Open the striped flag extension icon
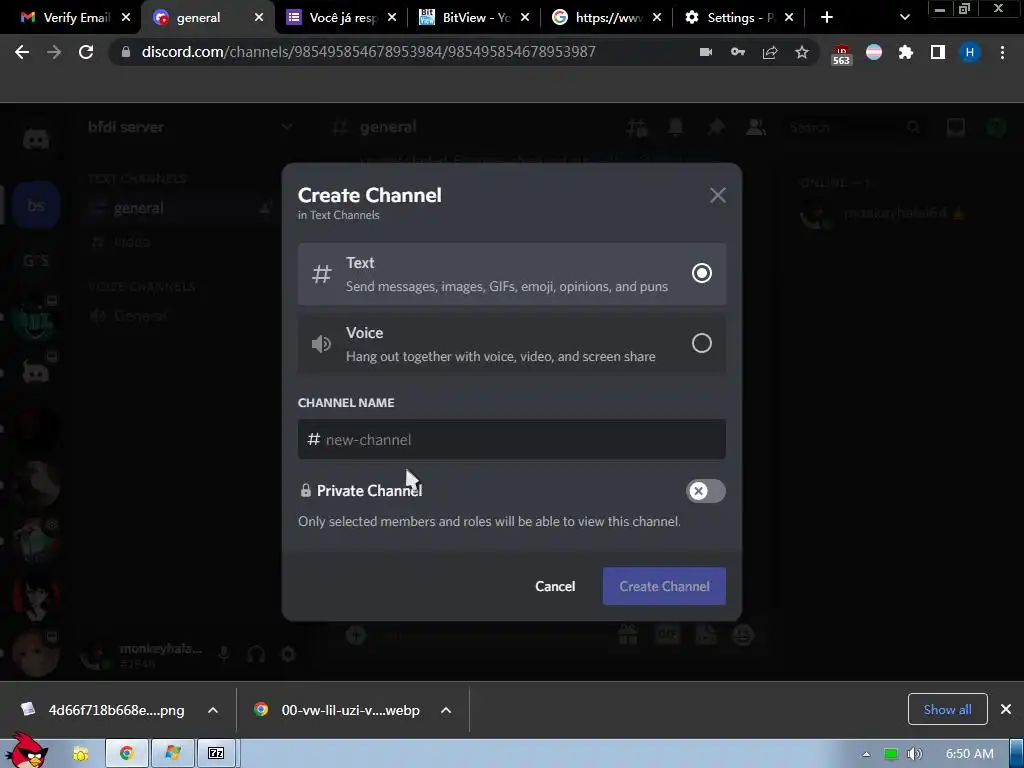 click(x=874, y=52)
